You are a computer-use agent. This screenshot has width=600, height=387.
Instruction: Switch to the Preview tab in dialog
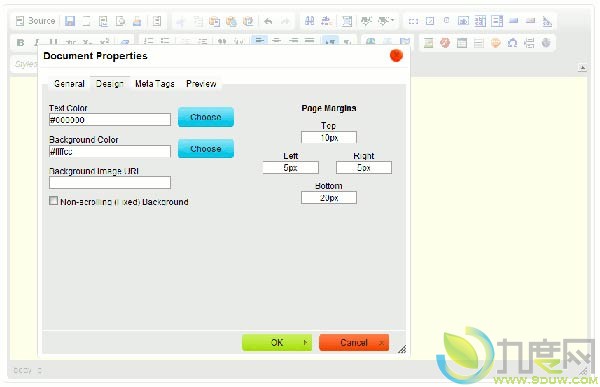click(201, 83)
